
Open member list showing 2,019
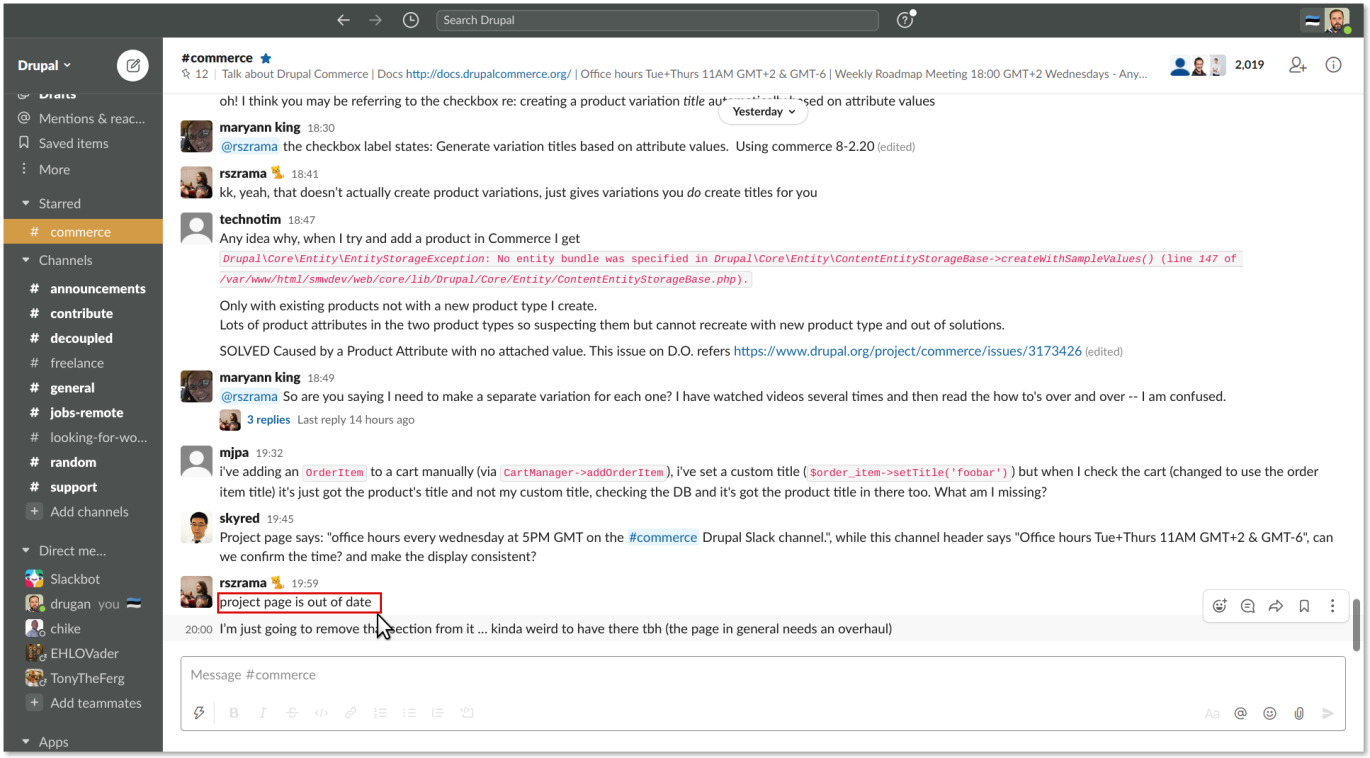click(1217, 65)
